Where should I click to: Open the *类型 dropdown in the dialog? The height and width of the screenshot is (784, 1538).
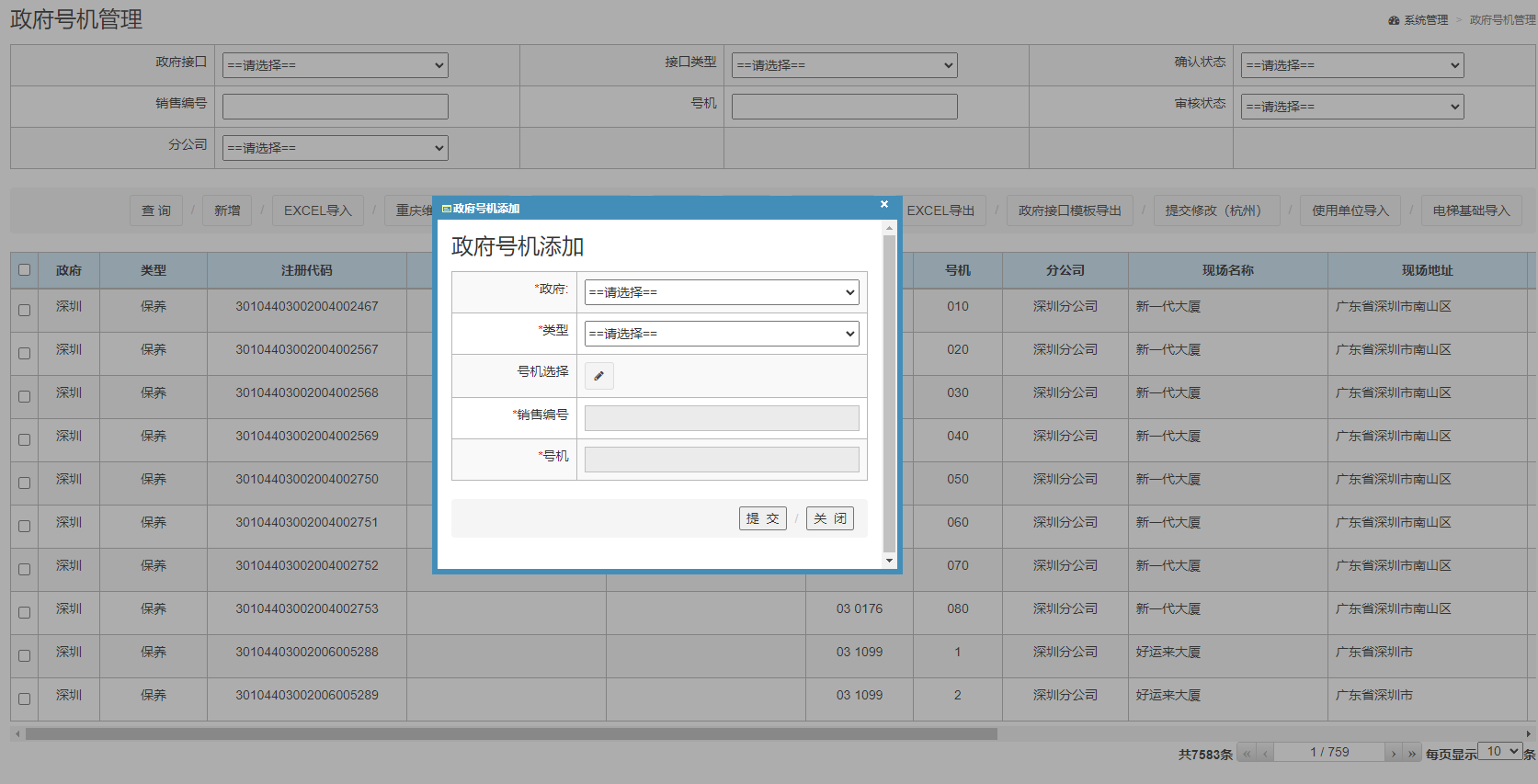[722, 334]
